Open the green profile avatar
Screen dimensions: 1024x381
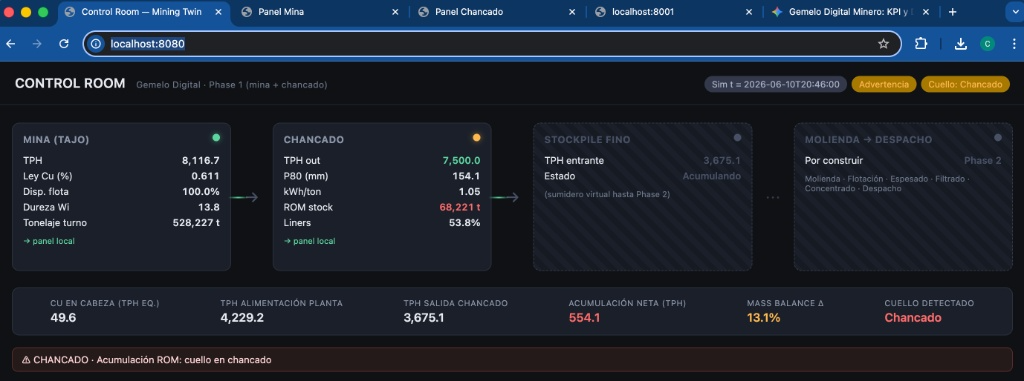pos(987,44)
